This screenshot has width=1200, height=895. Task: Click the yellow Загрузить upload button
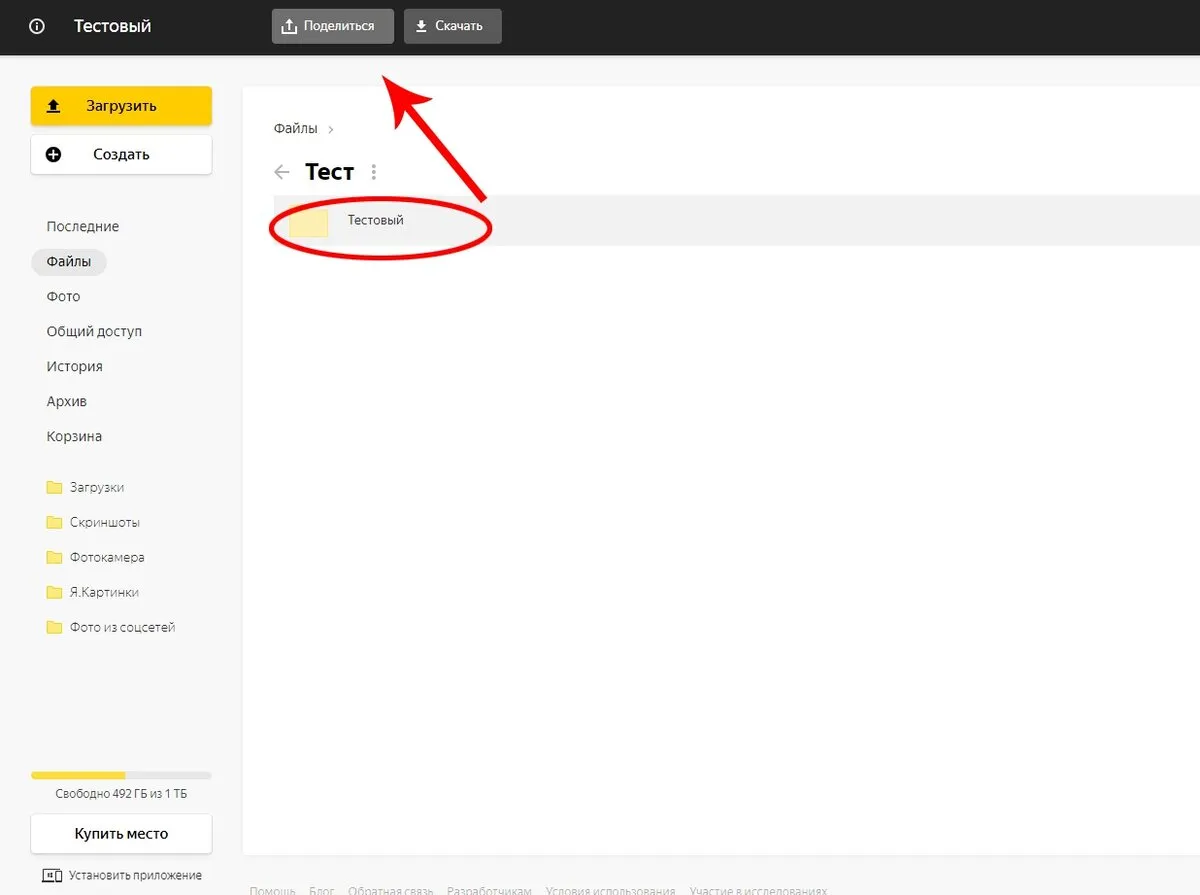tap(121, 106)
